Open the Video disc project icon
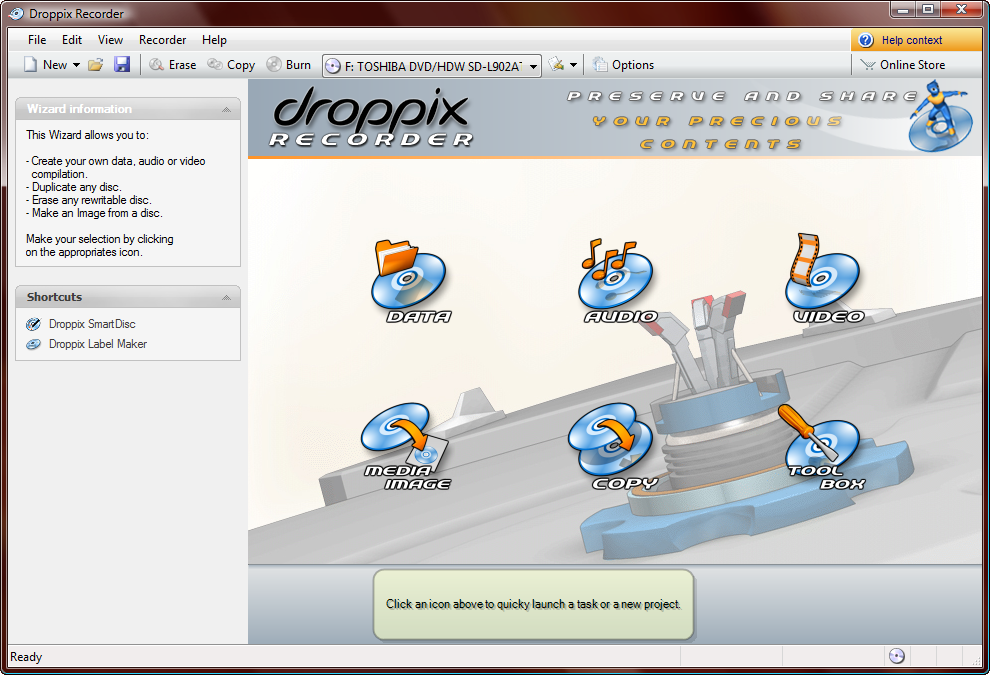Viewport: 990px width, 675px height. (x=825, y=279)
